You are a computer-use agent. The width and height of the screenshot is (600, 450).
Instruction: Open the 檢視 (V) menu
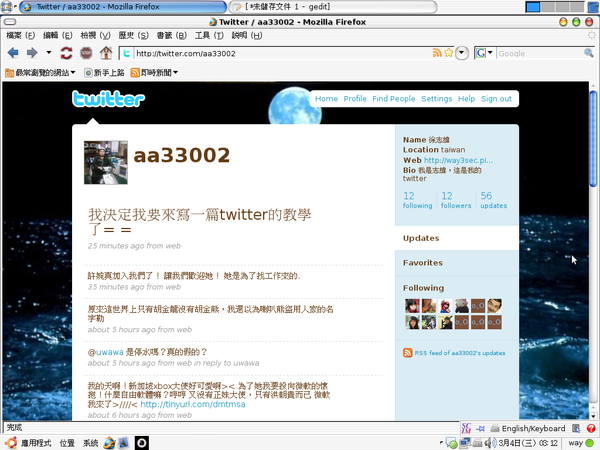pos(95,35)
